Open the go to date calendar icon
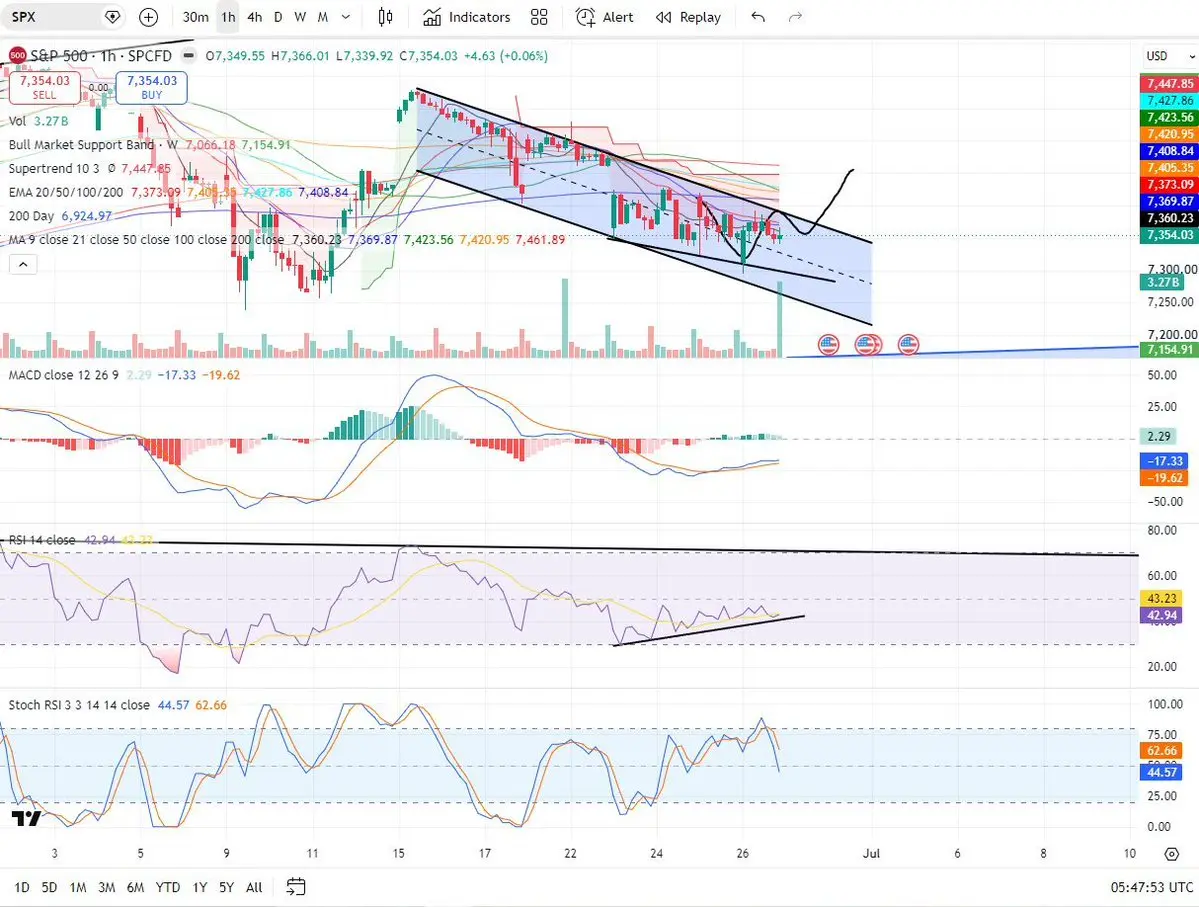Screen dimensions: 1199x907 296,887
